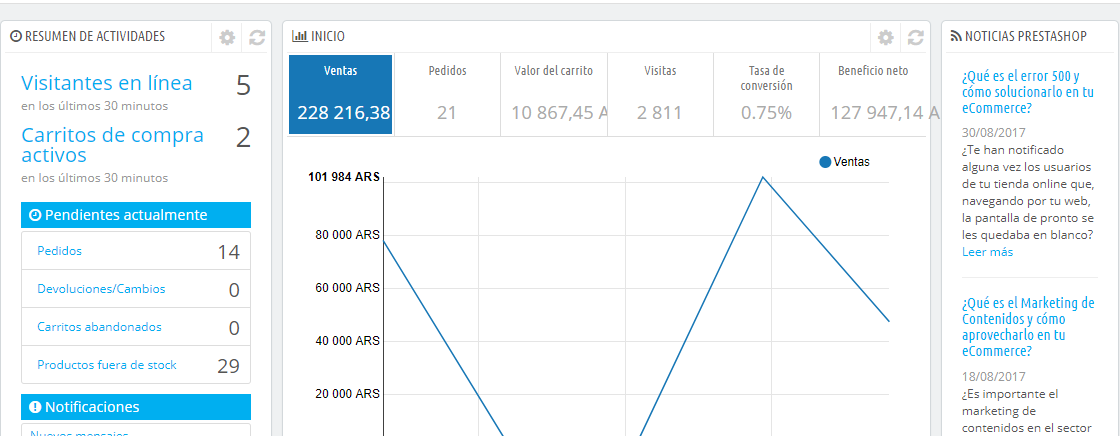Click the exclamation icon in Notificaciones header
This screenshot has height=436, width=1120.
pyautogui.click(x=35, y=407)
